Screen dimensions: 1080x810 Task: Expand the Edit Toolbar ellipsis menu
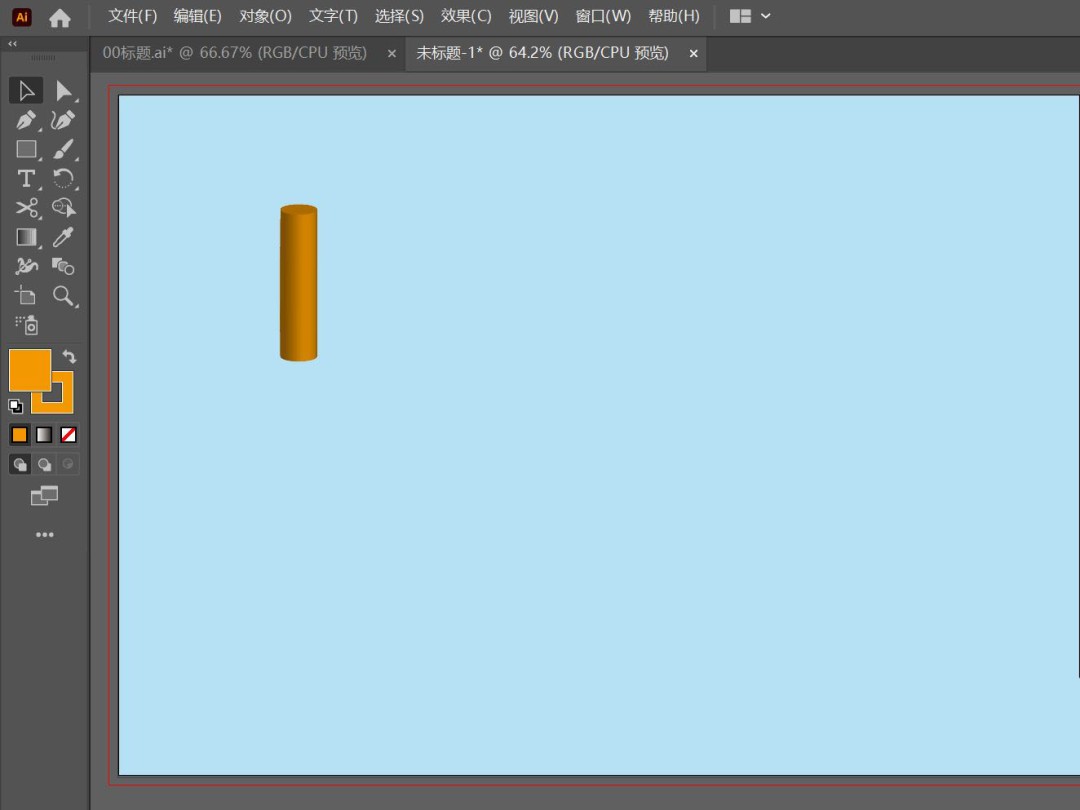(45, 535)
